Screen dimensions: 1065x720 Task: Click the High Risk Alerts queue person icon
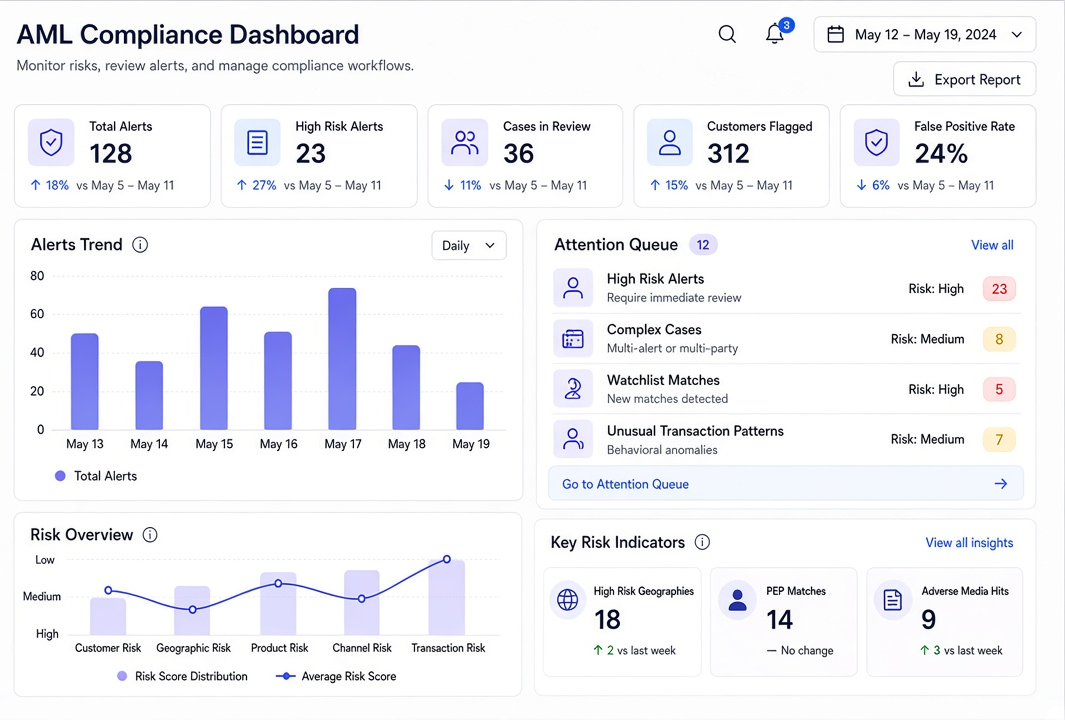click(573, 288)
